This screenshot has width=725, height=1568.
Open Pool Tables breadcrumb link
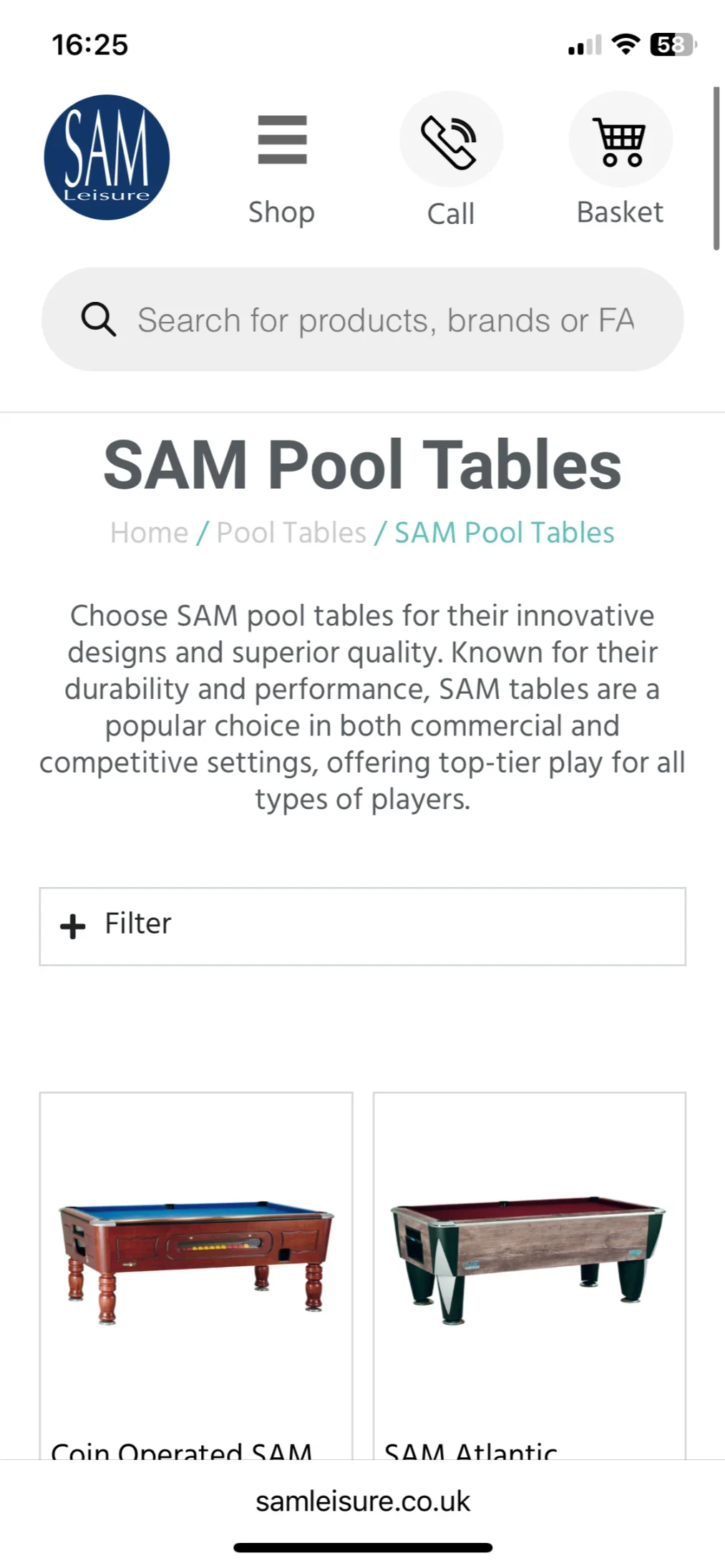291,532
